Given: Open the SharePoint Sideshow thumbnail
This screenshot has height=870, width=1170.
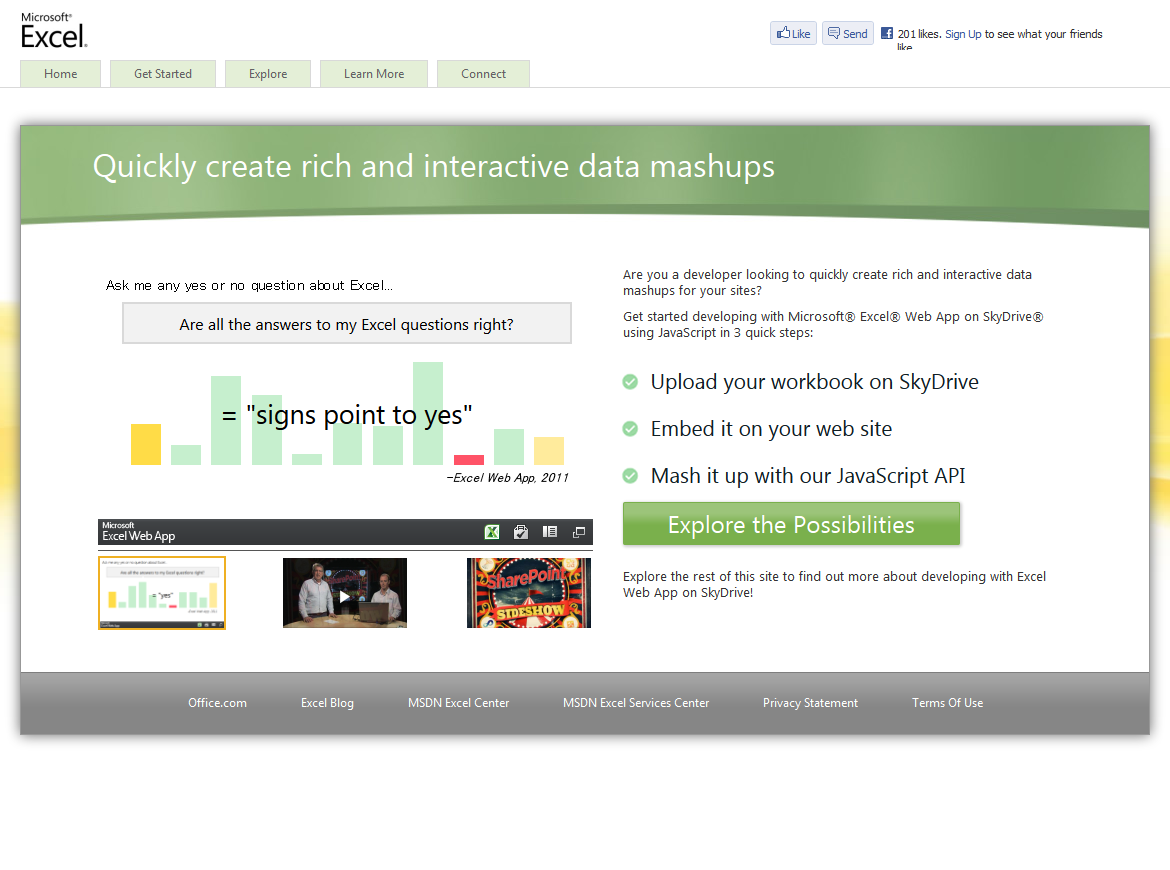Looking at the screenshot, I should (529, 593).
